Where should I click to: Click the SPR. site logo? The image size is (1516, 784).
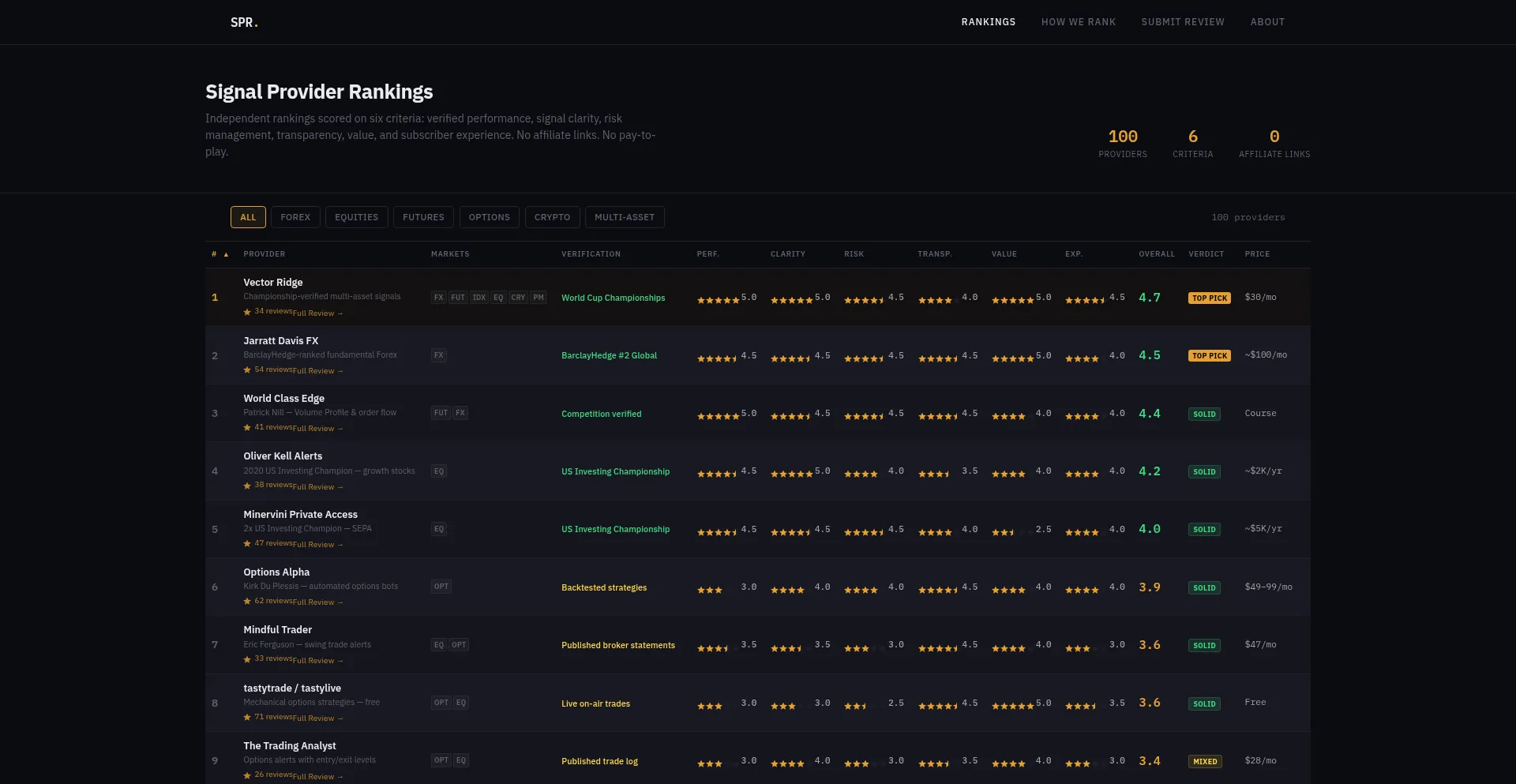[244, 22]
